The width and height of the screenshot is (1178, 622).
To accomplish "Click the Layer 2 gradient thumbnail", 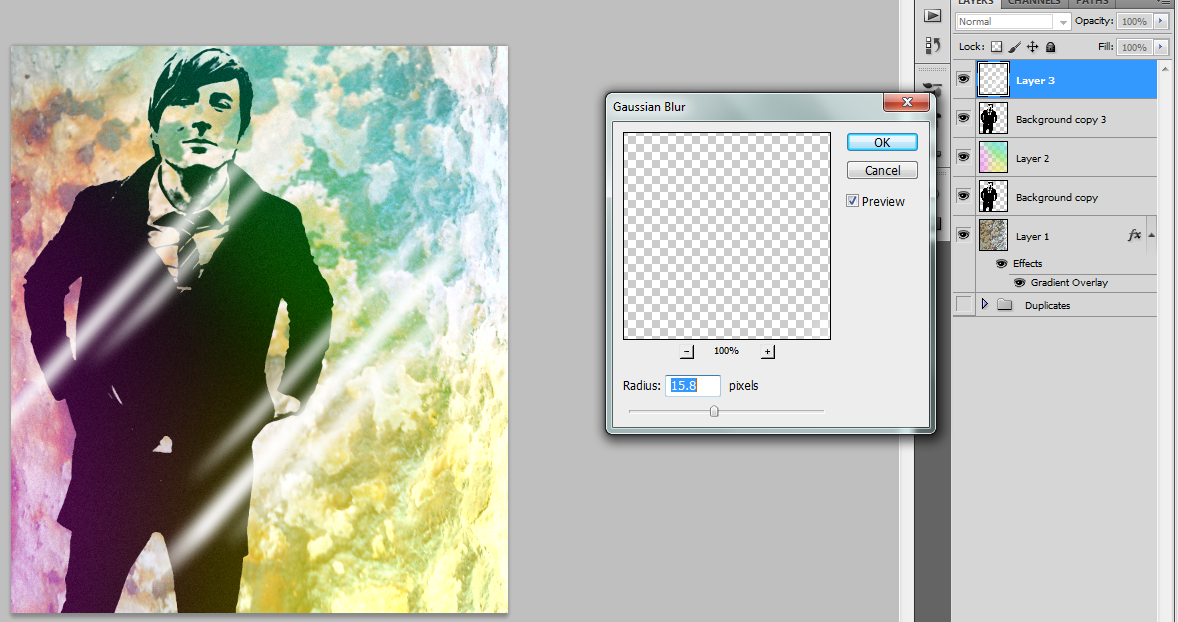I will 993,158.
